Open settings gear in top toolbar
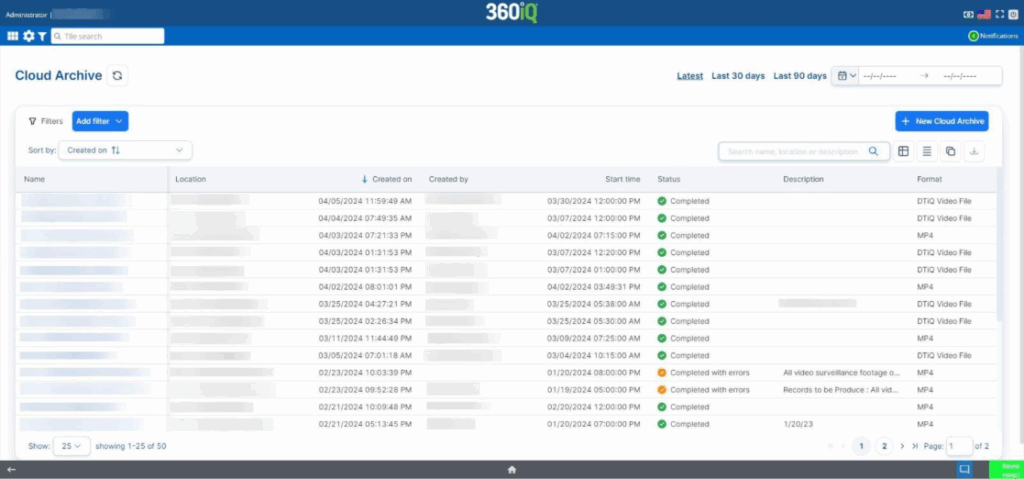This screenshot has height=479, width=1024. click(x=28, y=36)
